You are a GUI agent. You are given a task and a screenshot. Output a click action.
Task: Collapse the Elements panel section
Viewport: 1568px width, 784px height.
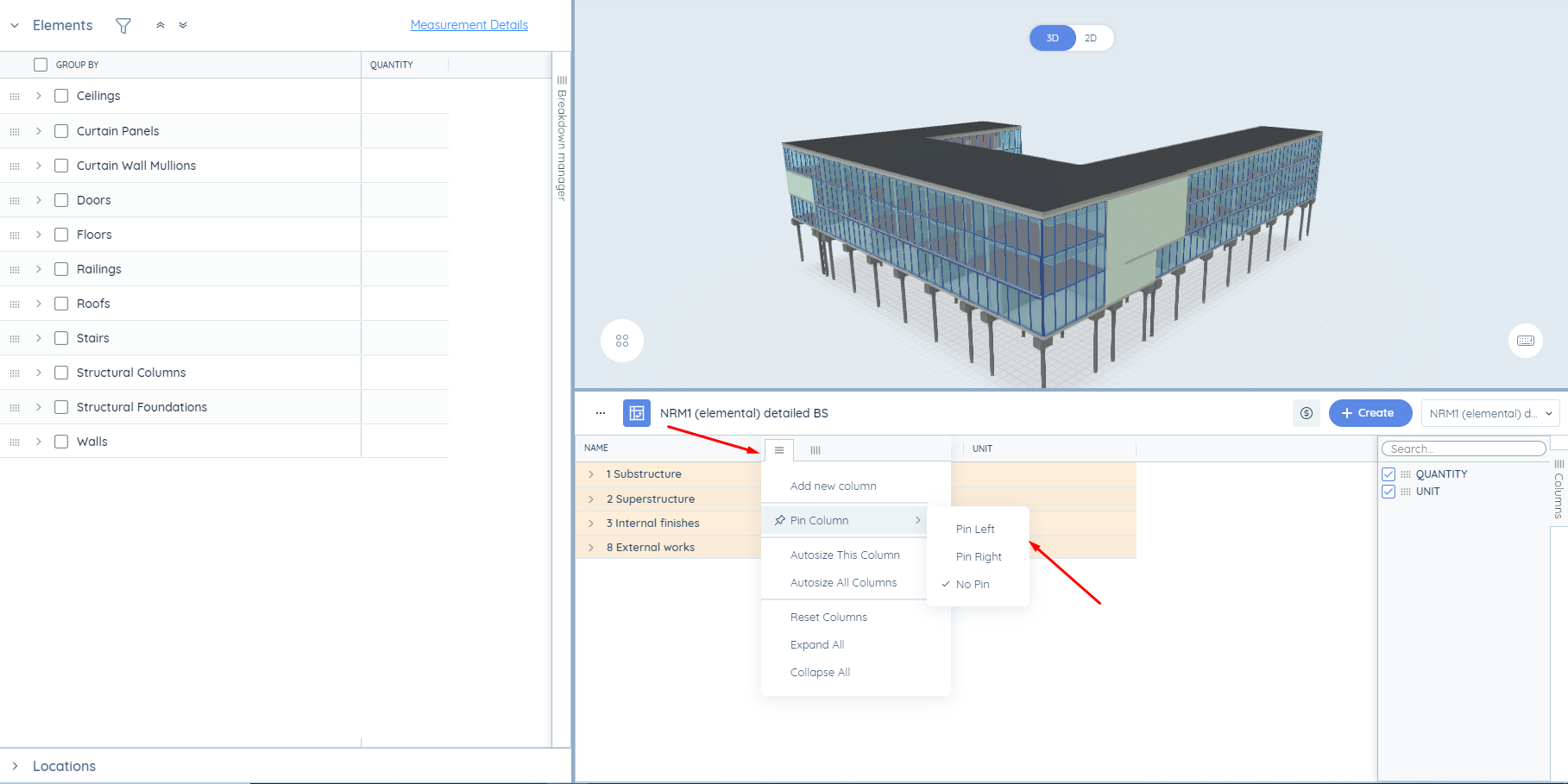[x=15, y=26]
